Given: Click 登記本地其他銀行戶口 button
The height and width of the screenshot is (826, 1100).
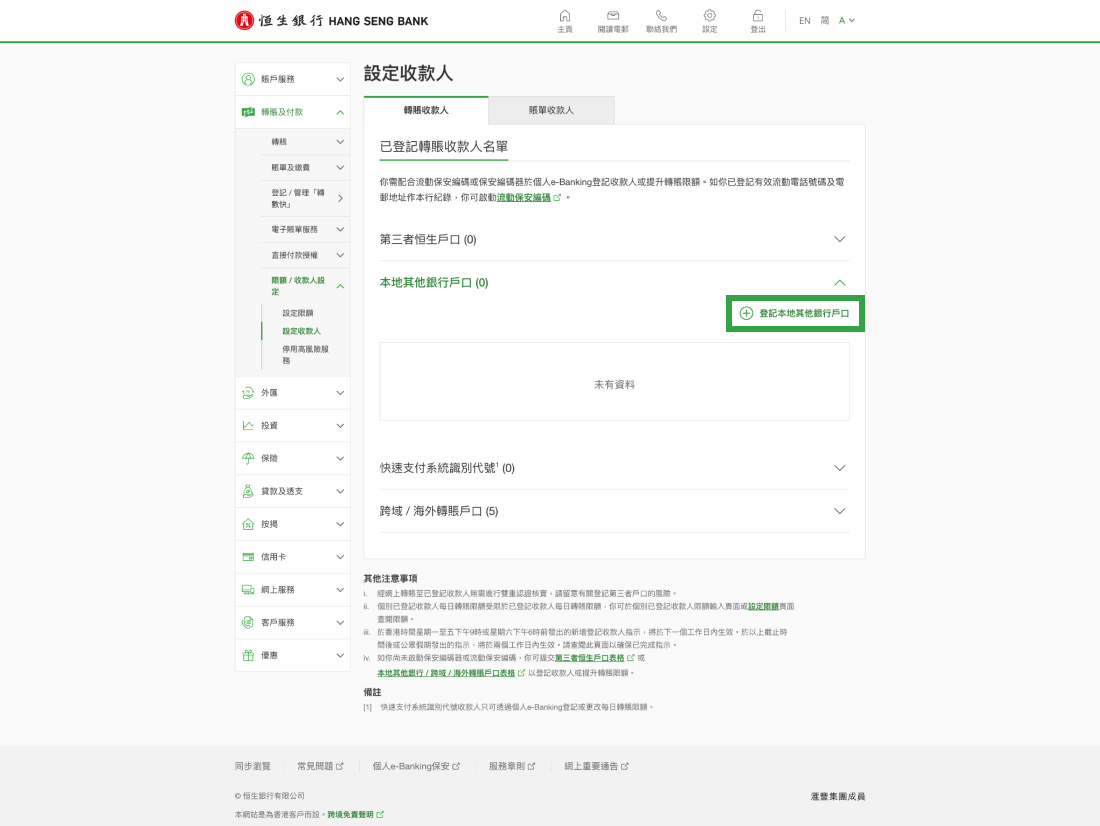Looking at the screenshot, I should [x=795, y=313].
